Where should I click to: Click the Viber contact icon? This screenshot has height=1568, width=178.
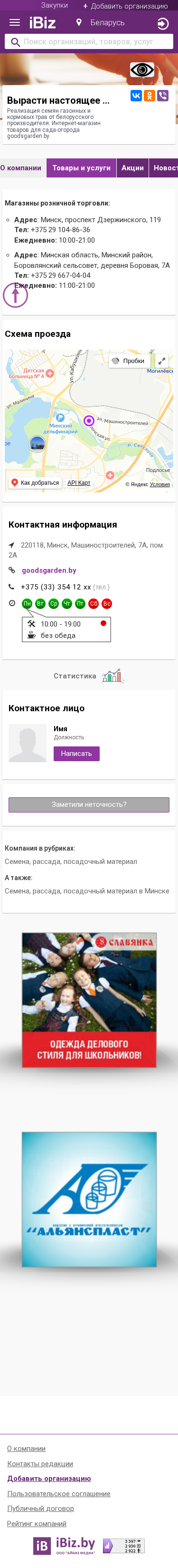163,96
